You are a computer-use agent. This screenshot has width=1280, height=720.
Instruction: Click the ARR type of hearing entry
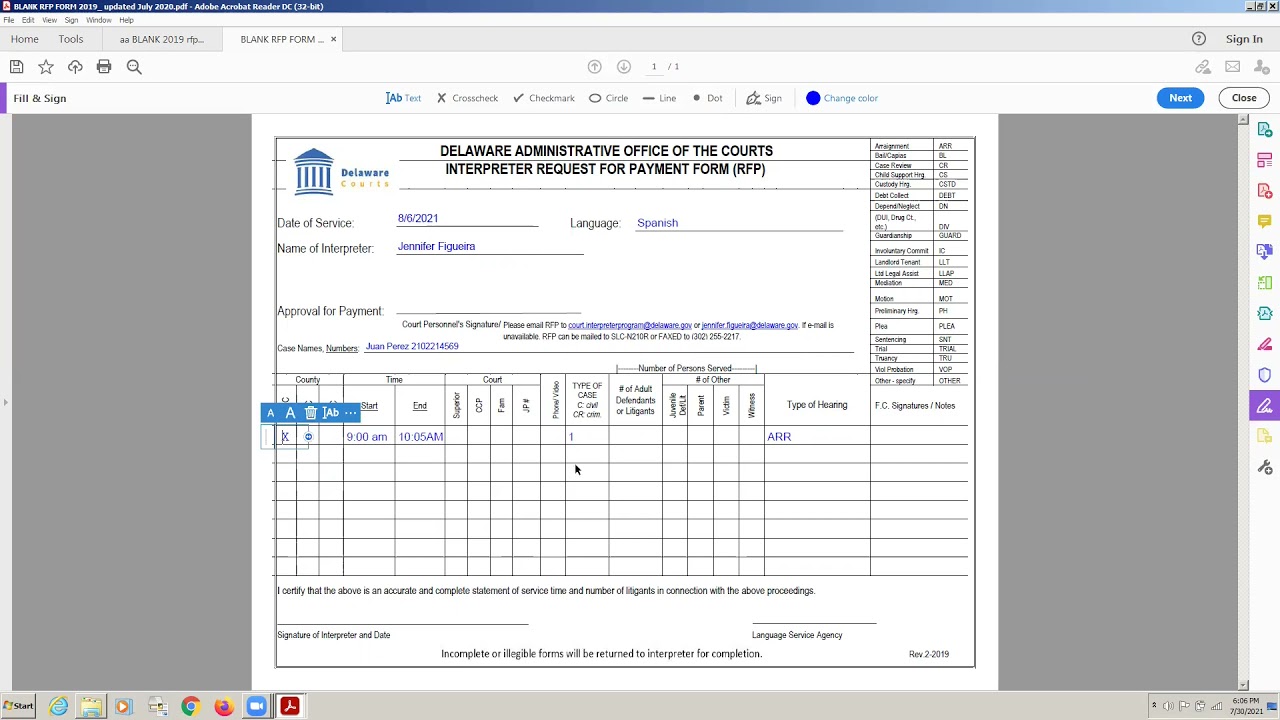(779, 437)
